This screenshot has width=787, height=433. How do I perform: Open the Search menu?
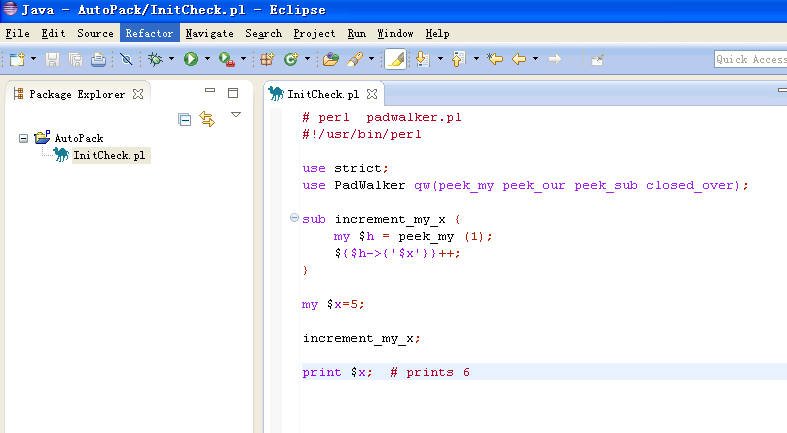coord(264,34)
